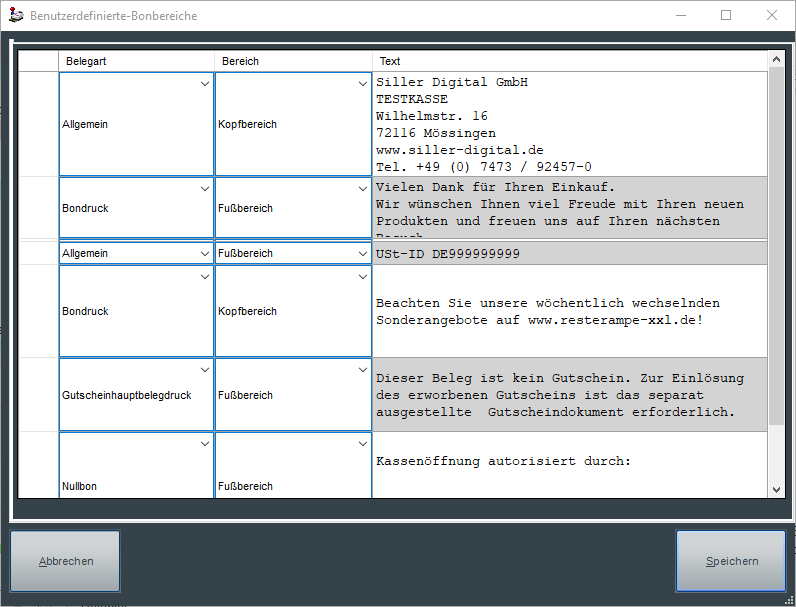Open Belegart dropdown for Gutscheinhauptbelegdruck row
The height and width of the screenshot is (607, 796).
[204, 370]
